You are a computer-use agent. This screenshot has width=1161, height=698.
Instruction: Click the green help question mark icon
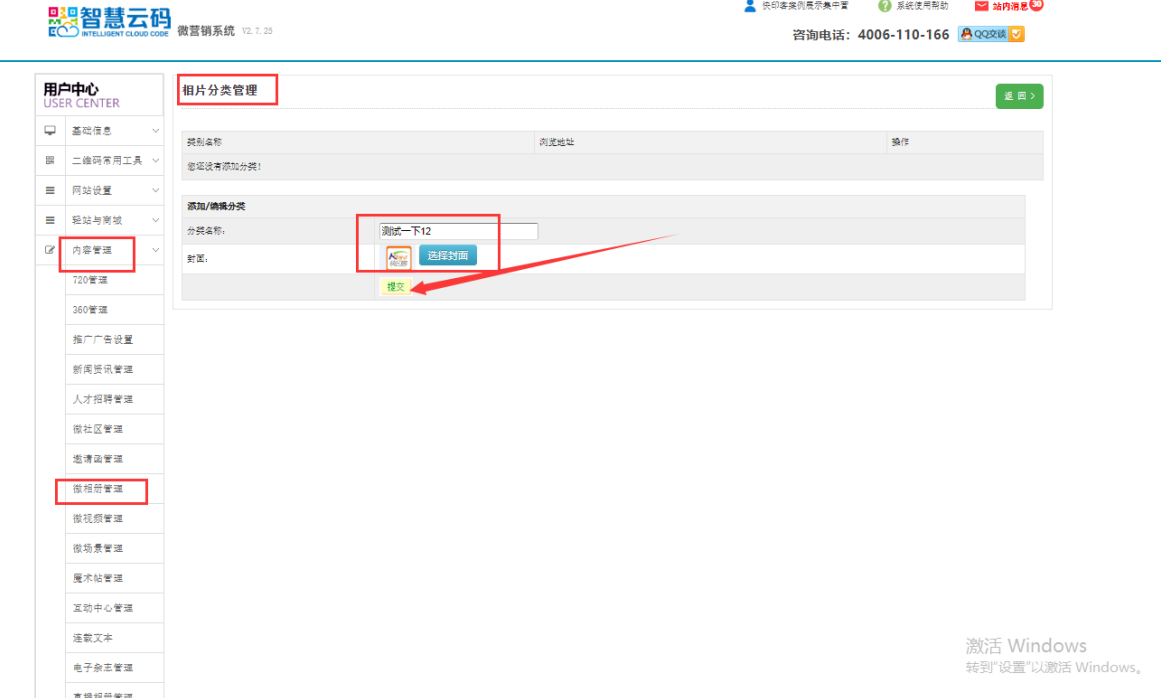pyautogui.click(x=884, y=6)
